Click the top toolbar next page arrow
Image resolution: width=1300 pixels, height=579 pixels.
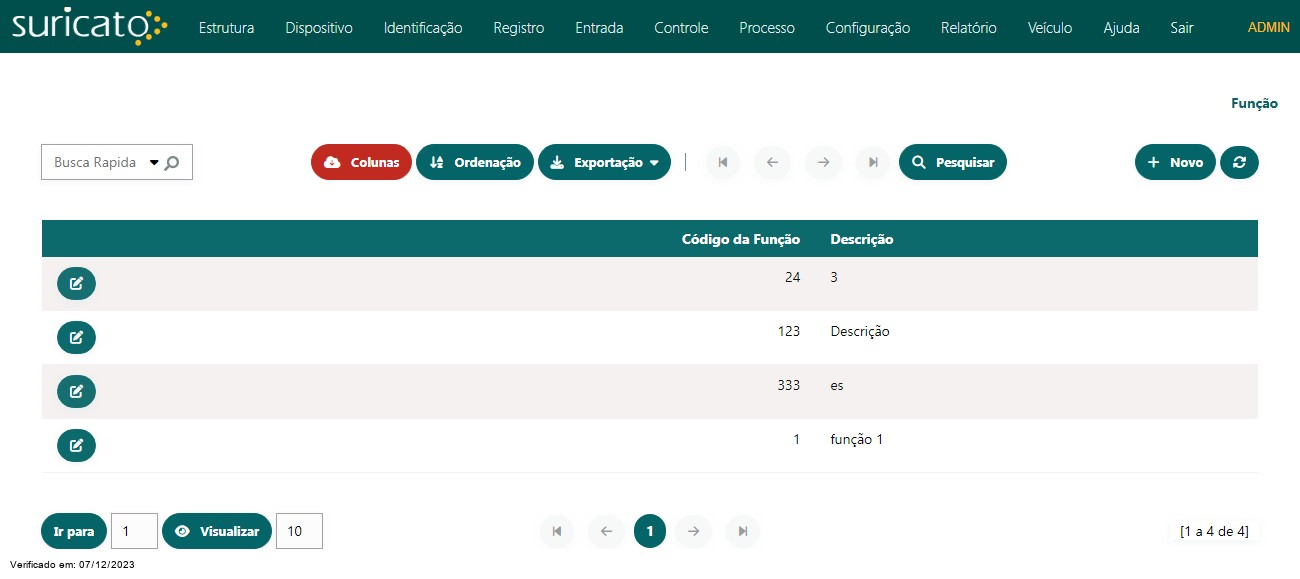coord(823,162)
